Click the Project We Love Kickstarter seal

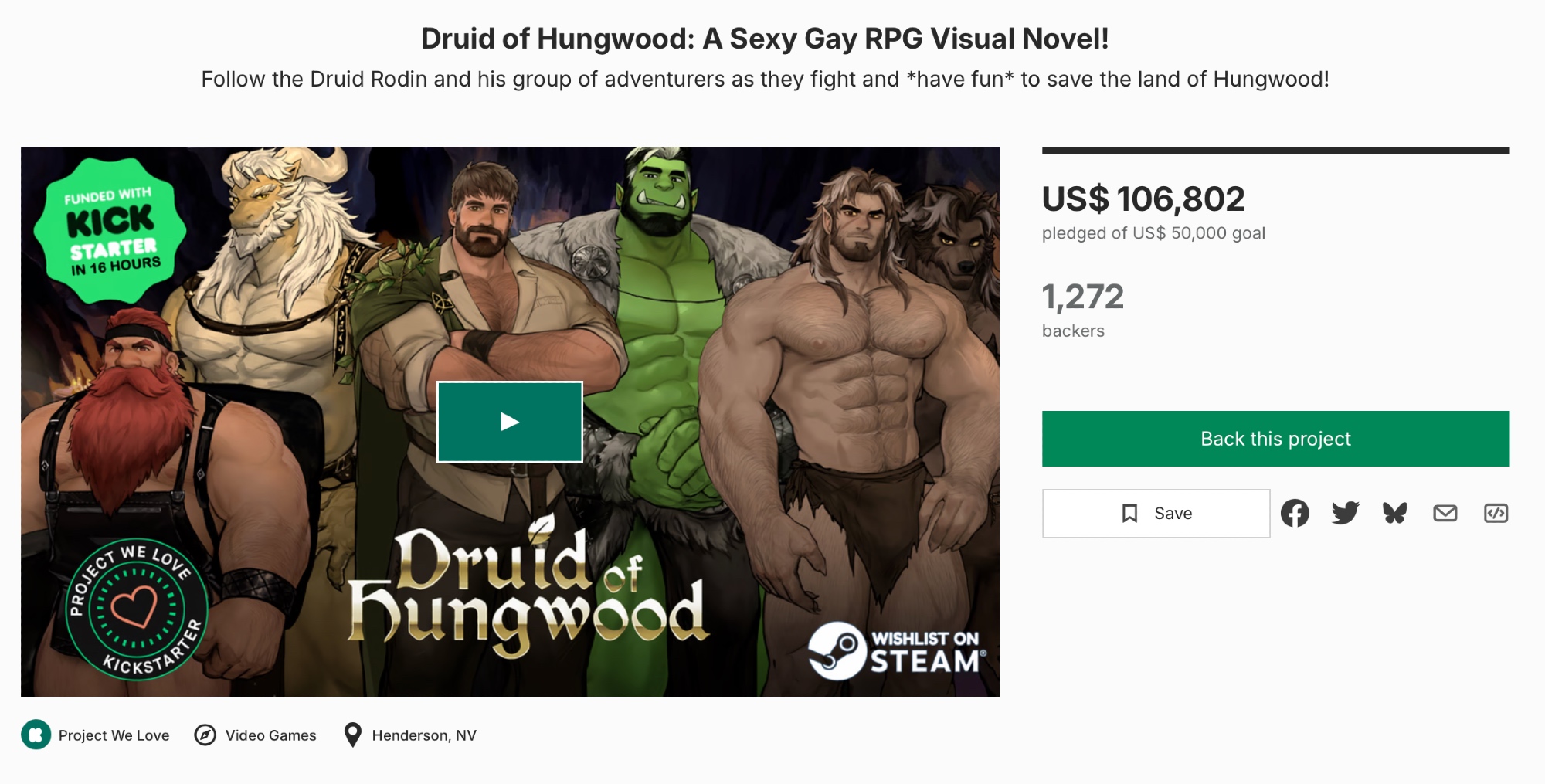[137, 609]
